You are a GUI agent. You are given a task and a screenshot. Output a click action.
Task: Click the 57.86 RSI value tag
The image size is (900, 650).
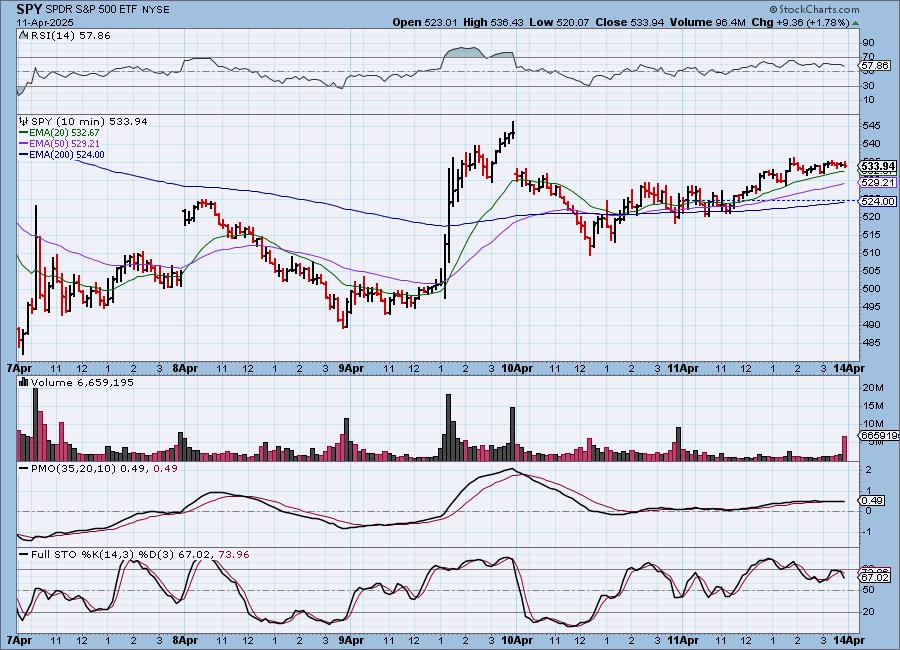(876, 66)
